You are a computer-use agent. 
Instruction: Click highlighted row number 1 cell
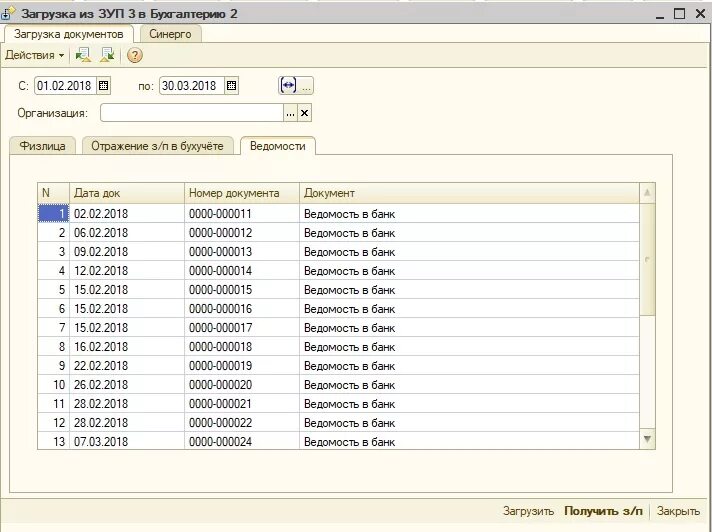click(x=54, y=213)
